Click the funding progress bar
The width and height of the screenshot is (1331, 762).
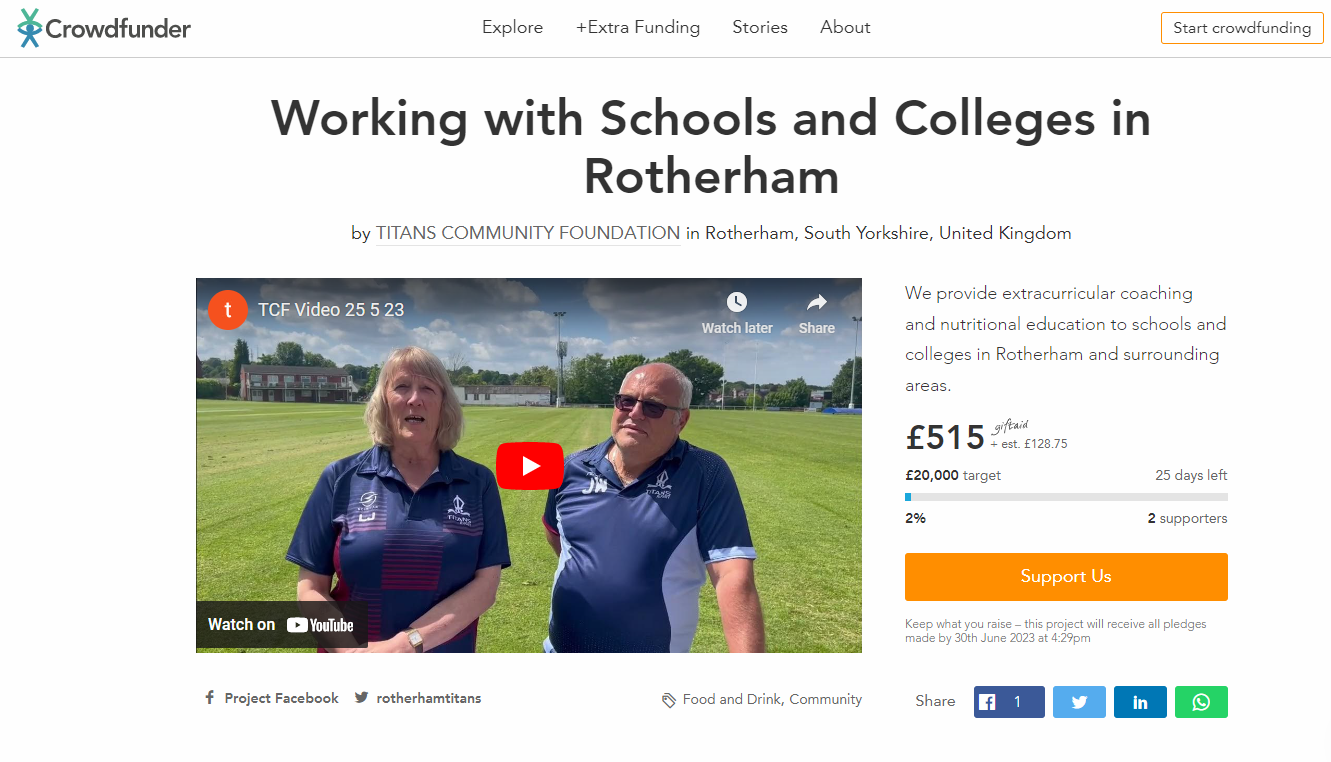(1066, 497)
